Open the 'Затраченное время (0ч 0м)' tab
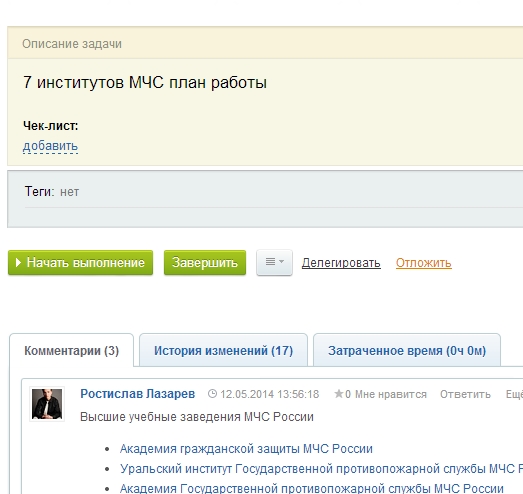 pos(407,351)
